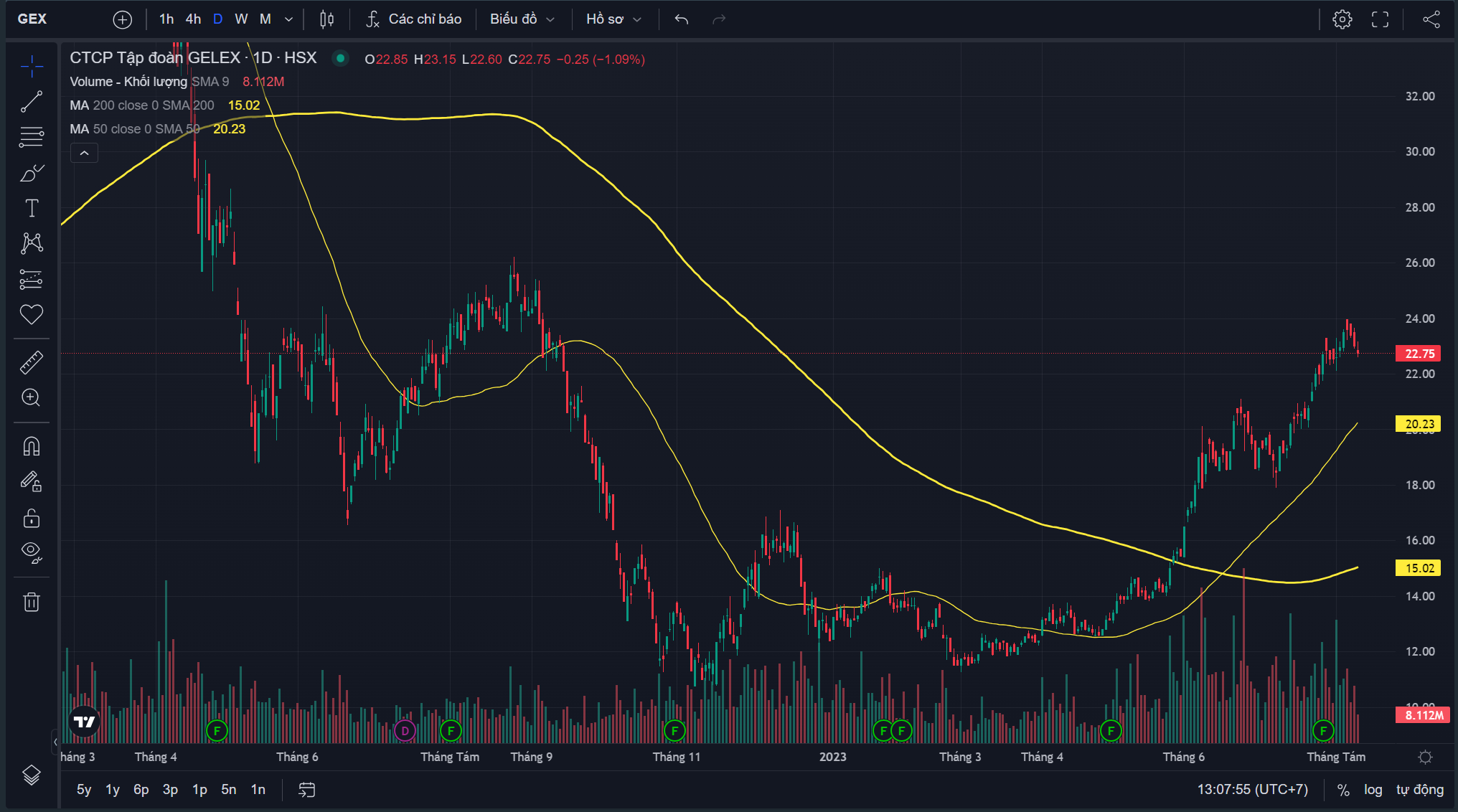This screenshot has width=1458, height=812.
Task: Toggle lock all drawings
Action: [x=32, y=517]
